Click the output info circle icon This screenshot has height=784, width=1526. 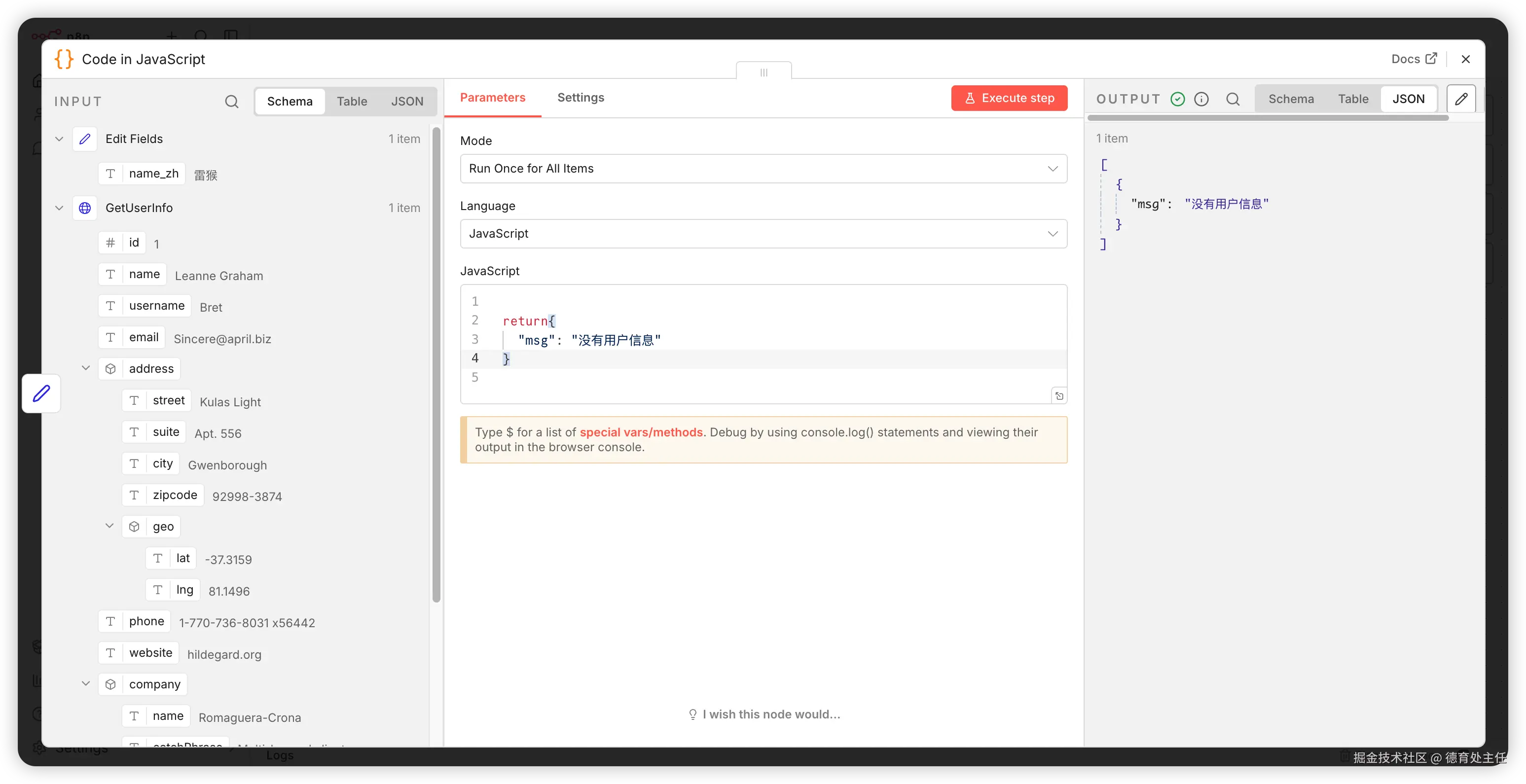(1201, 99)
